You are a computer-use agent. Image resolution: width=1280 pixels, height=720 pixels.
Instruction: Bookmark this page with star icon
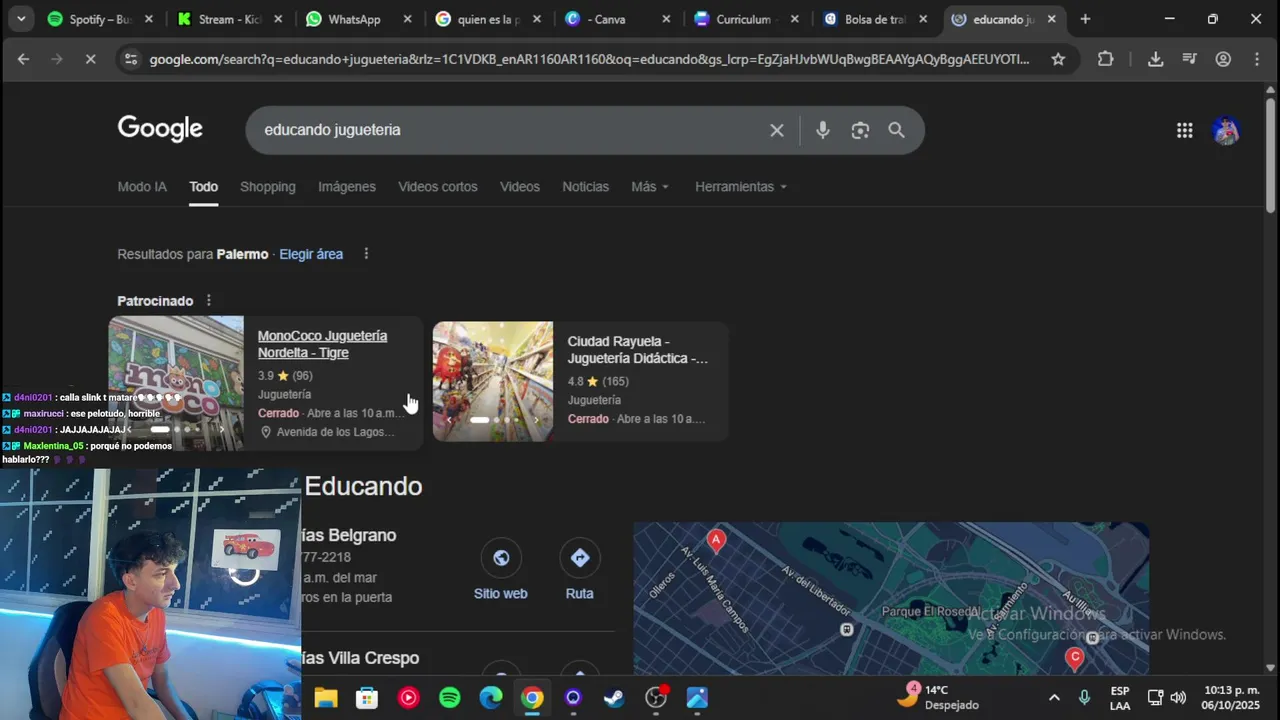point(1058,59)
